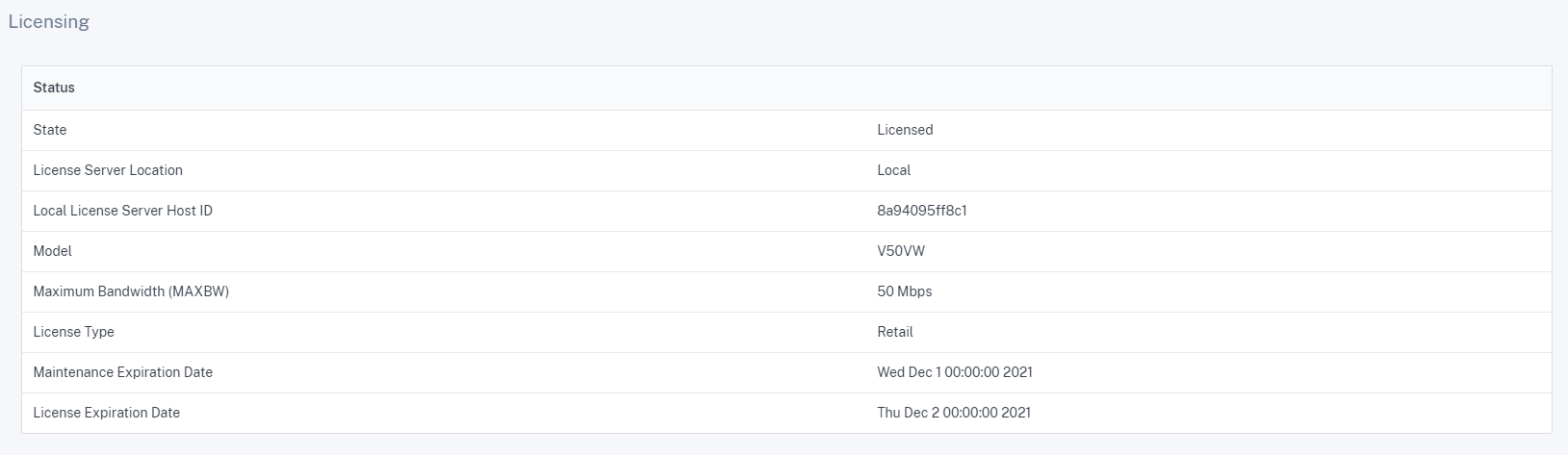The image size is (1568, 455).
Task: Click the blank space beside the Licensing title
Action: pos(828,21)
